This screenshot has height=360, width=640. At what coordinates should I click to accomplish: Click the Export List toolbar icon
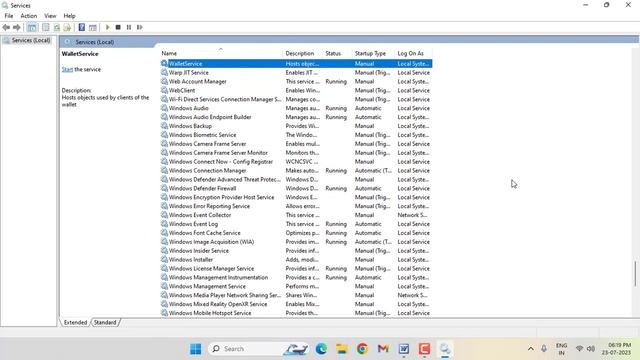[x=67, y=27]
